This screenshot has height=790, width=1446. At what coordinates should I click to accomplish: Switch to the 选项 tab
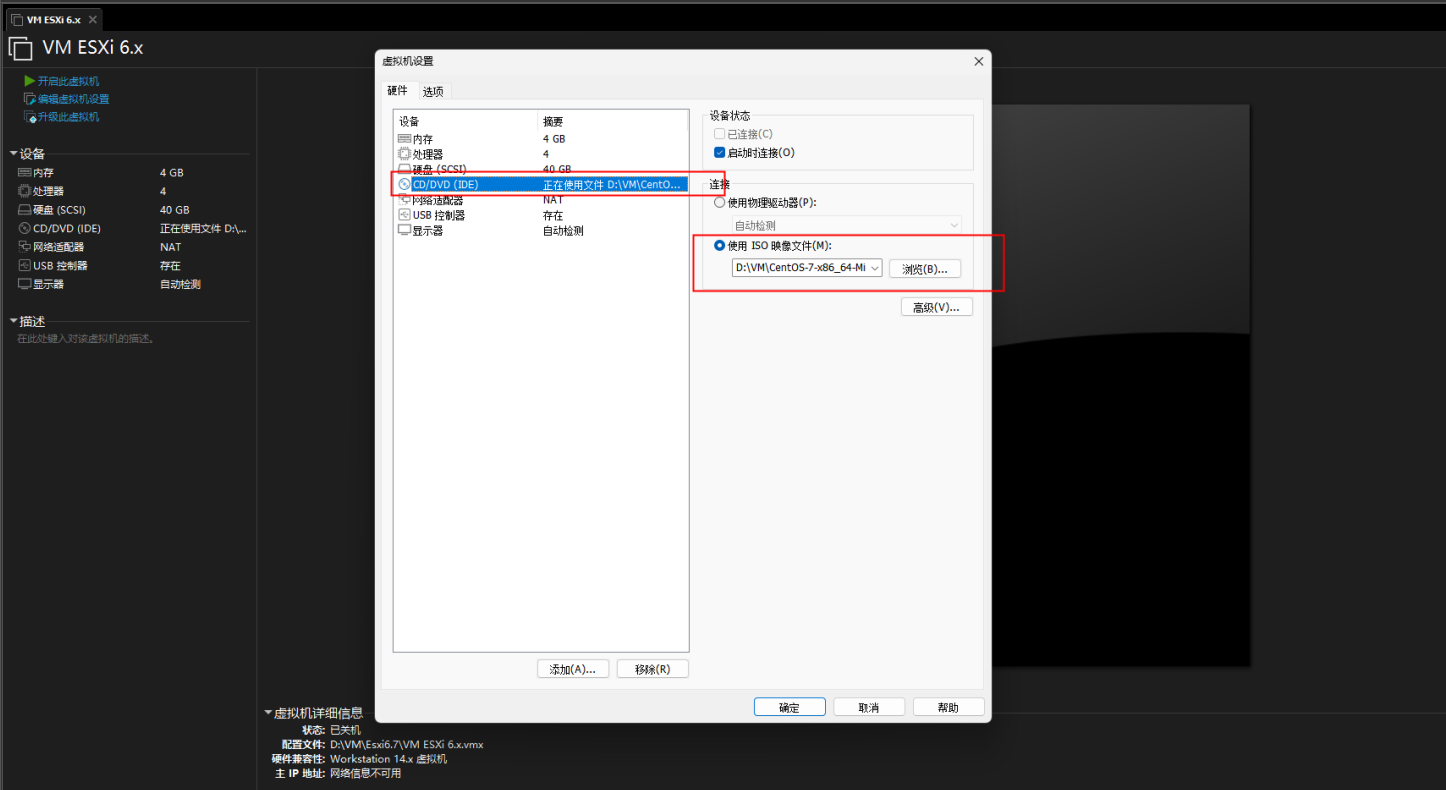(x=433, y=91)
